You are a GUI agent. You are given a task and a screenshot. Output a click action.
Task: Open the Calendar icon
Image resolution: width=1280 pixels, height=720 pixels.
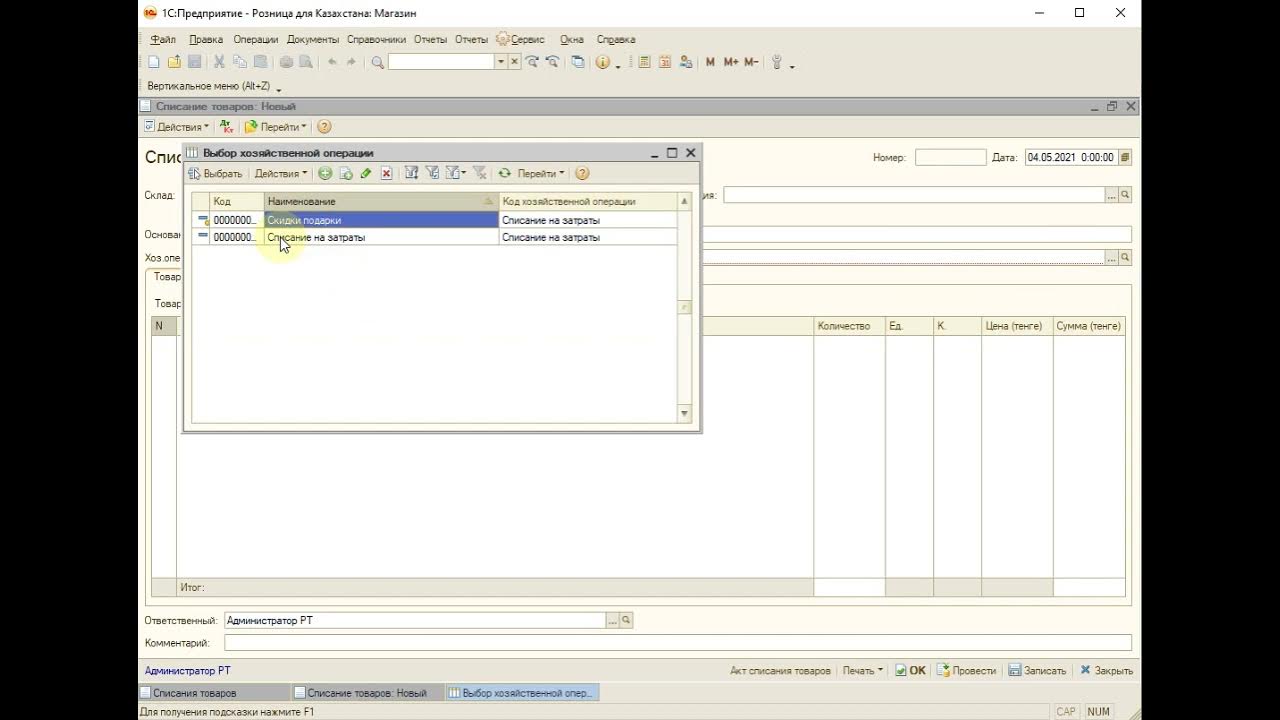coord(665,62)
